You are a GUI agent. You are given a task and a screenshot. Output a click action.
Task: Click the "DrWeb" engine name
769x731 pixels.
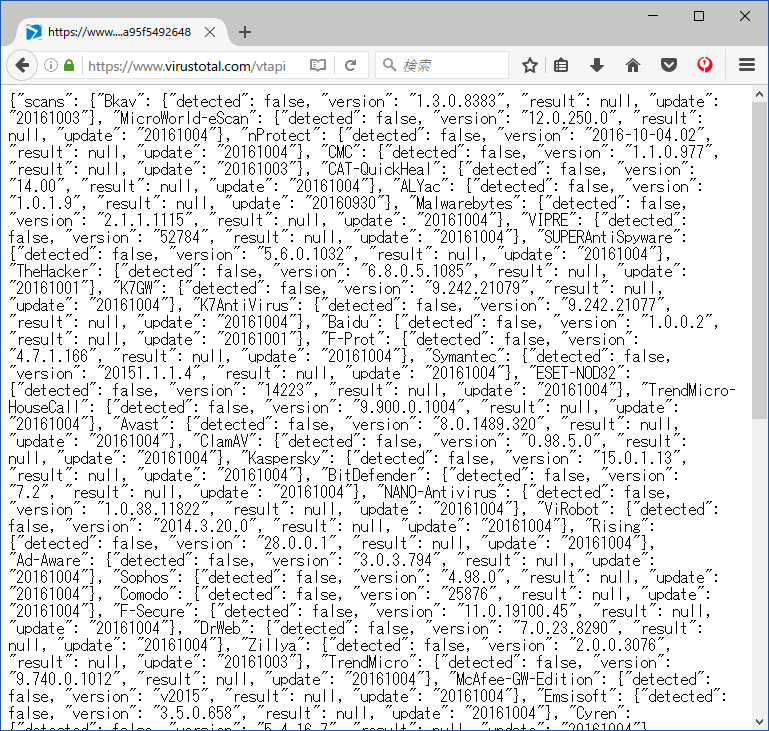tap(225, 629)
